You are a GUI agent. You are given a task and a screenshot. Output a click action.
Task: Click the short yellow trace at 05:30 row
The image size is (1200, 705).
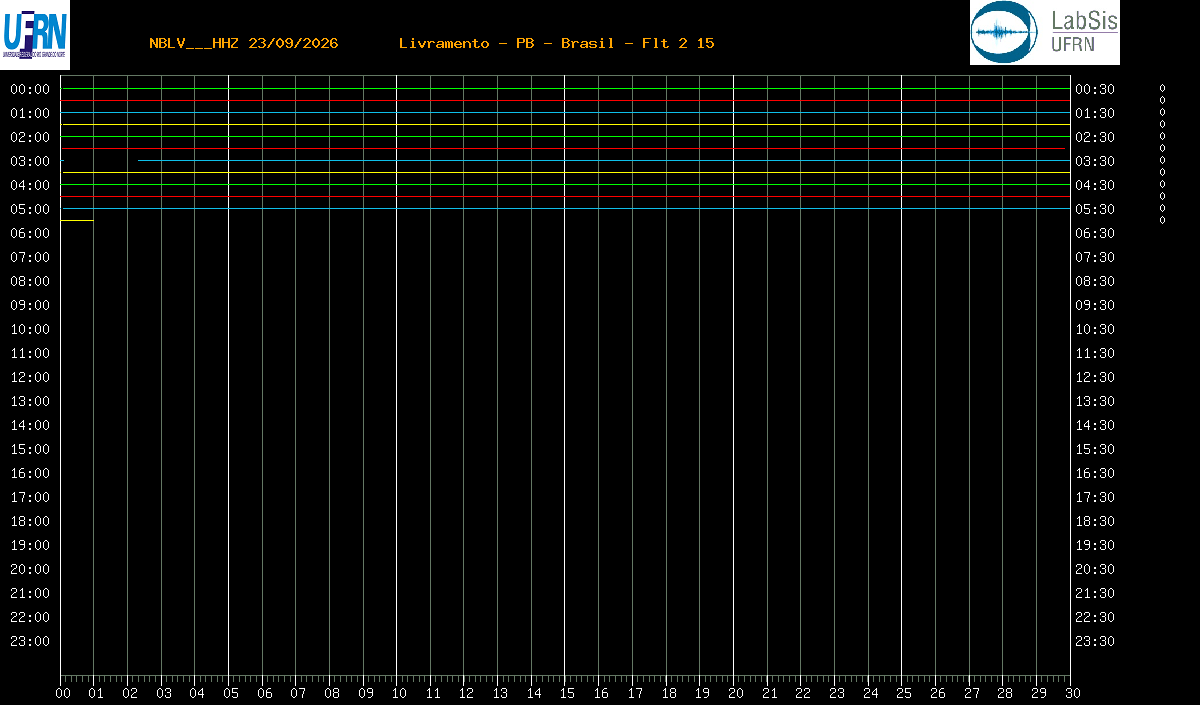coord(77,220)
